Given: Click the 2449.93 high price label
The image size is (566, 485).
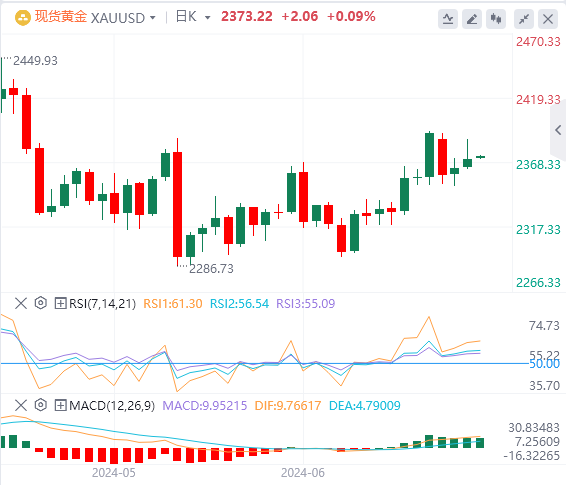Looking at the screenshot, I should 35,61.
